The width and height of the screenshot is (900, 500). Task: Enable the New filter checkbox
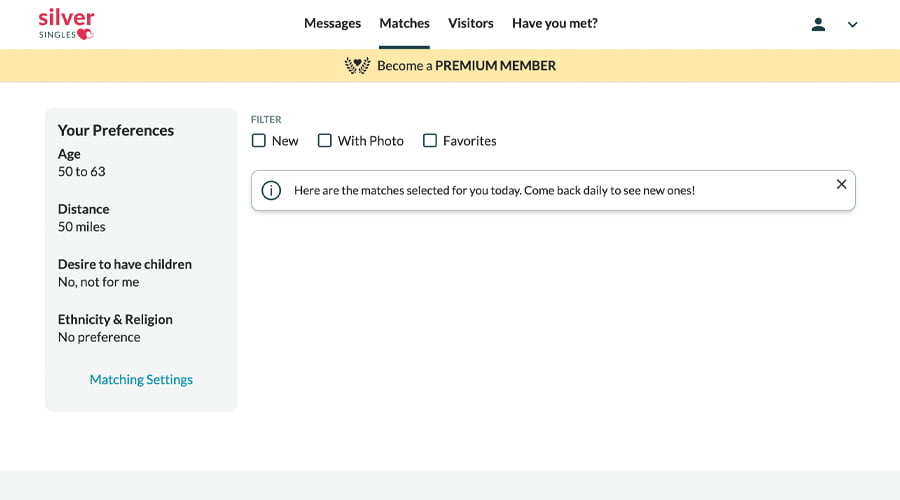point(259,141)
